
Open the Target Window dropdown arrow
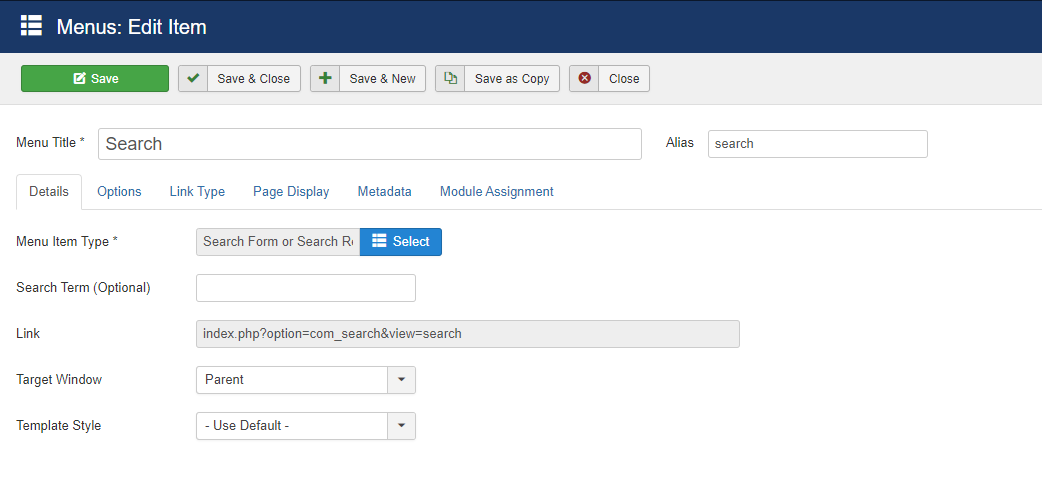click(401, 380)
